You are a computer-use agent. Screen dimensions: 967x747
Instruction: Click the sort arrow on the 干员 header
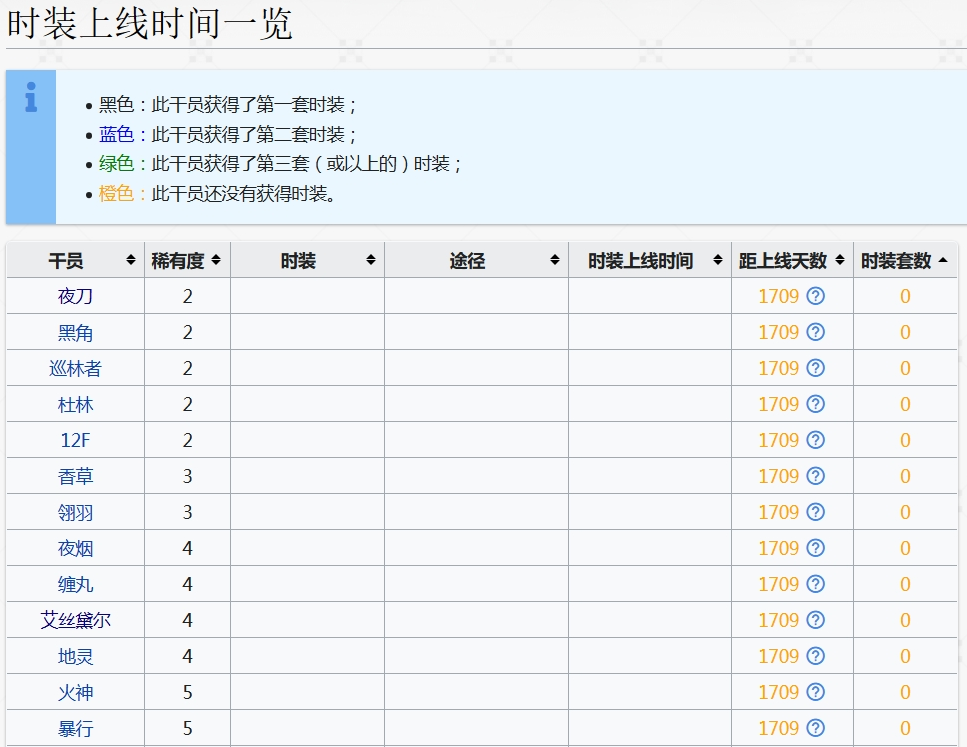click(131, 259)
